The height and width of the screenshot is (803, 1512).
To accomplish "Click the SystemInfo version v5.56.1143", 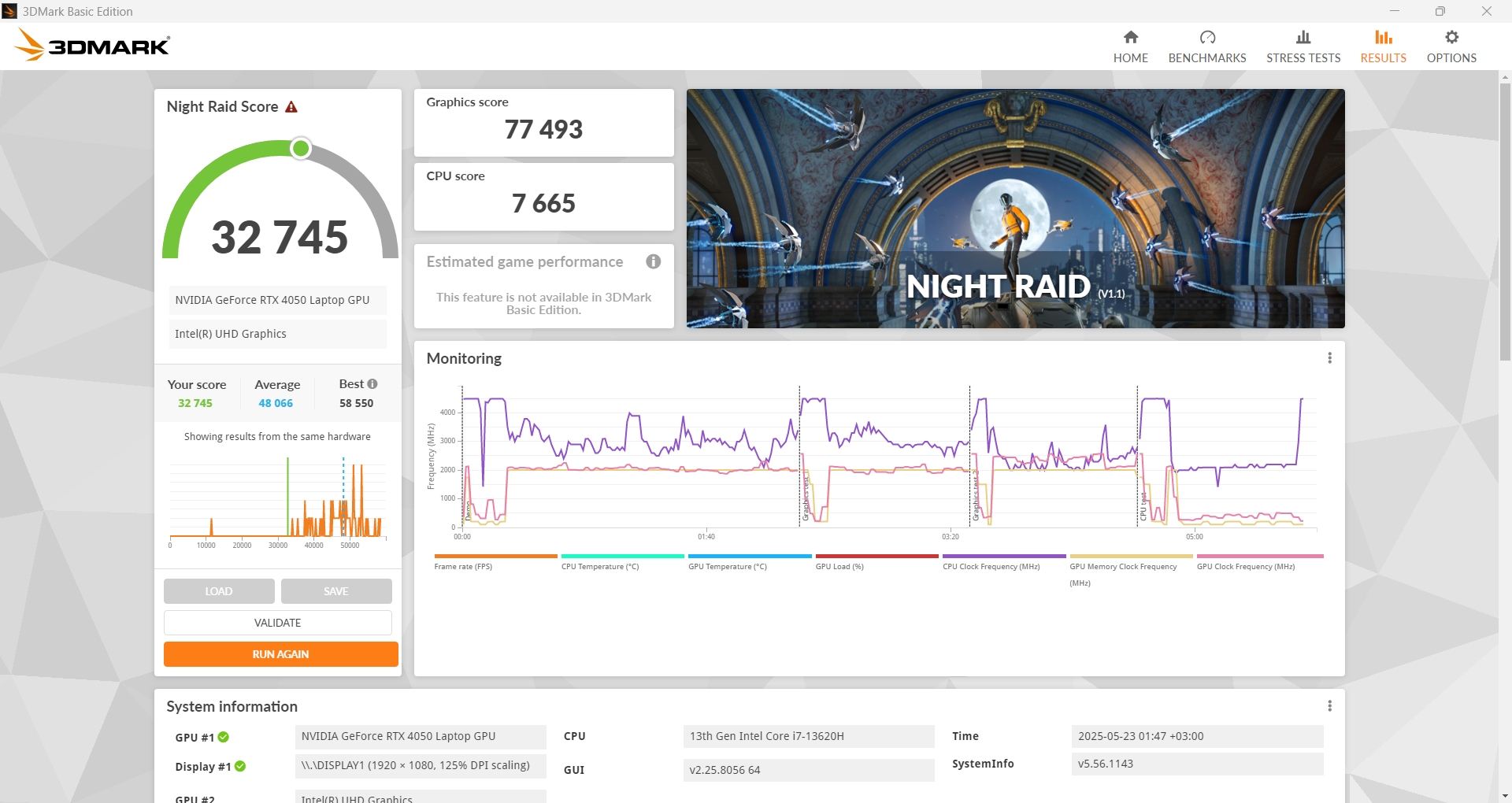I will tap(1197, 764).
